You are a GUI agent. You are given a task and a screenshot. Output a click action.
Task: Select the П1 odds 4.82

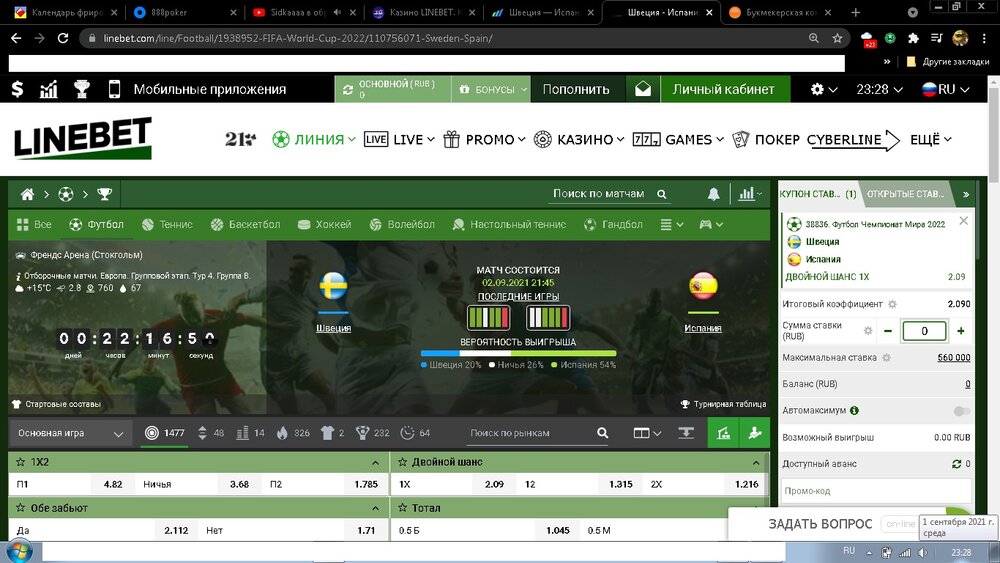(113, 484)
